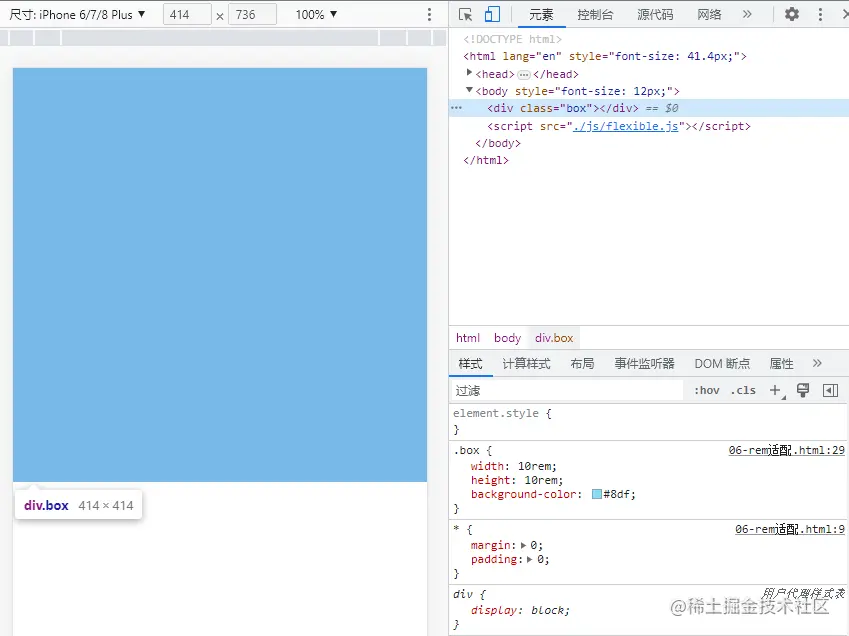The height and width of the screenshot is (636, 849).
Task: Toggle the styles sidebar pane layout icon
Action: [x=830, y=390]
